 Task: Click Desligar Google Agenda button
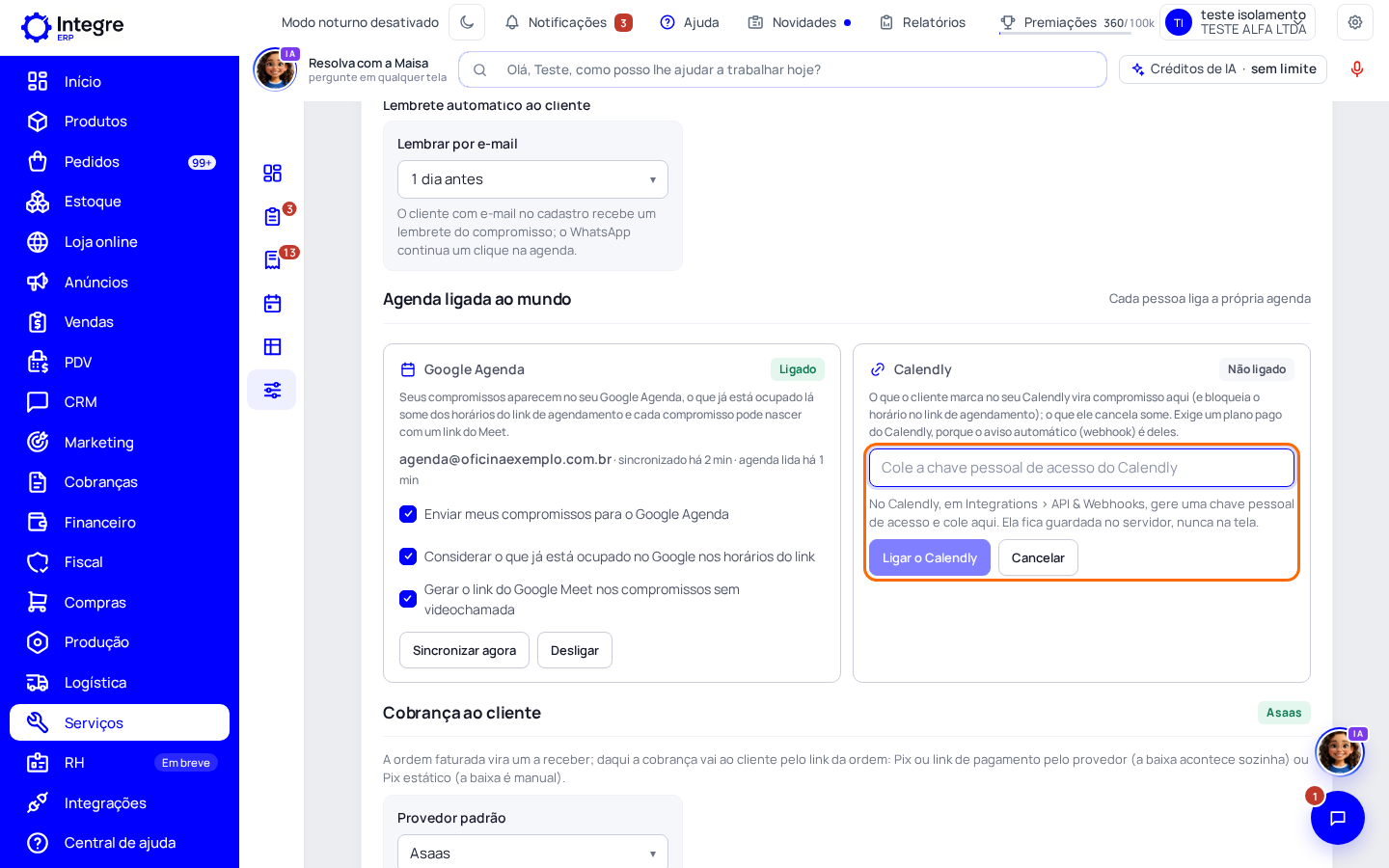click(575, 650)
